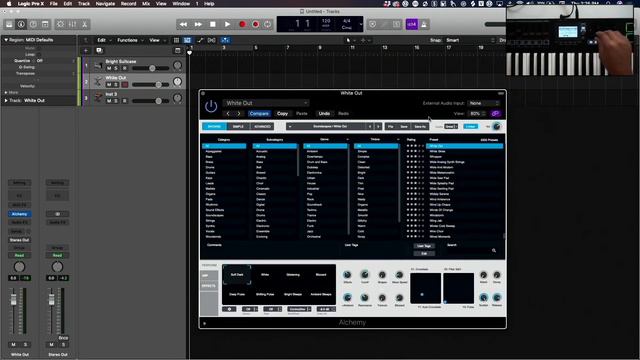Adjust the Stereo Out channel strip fader
The width and height of the screenshot is (640, 360).
(x=51, y=299)
